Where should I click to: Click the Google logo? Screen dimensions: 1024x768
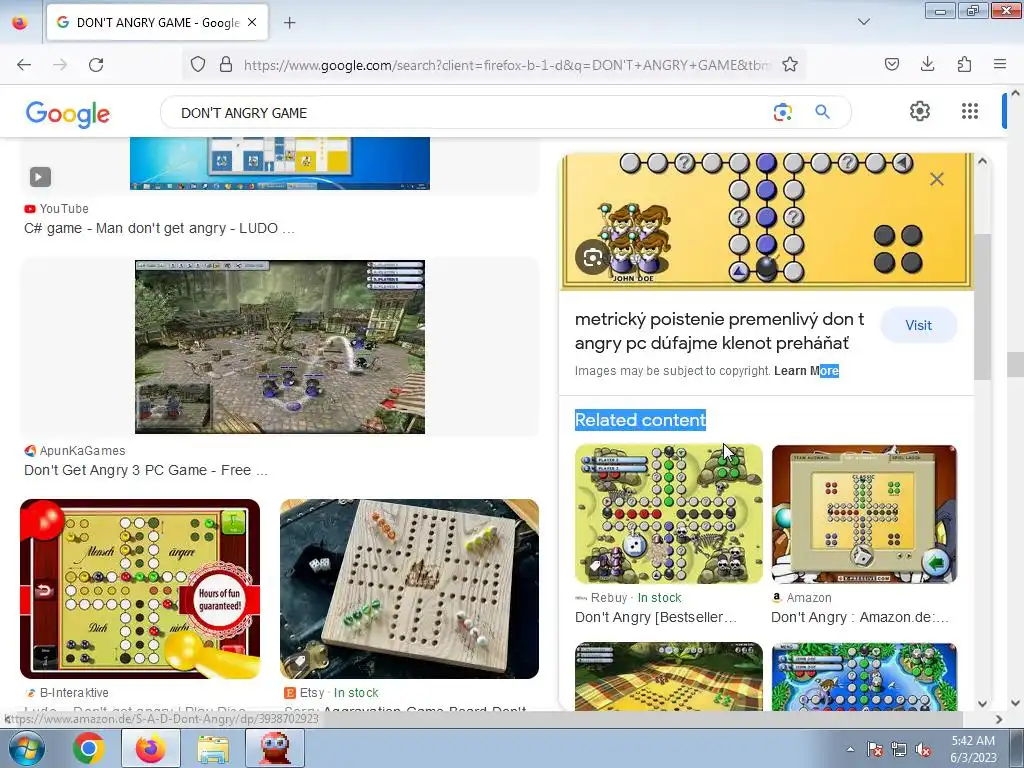(68, 114)
